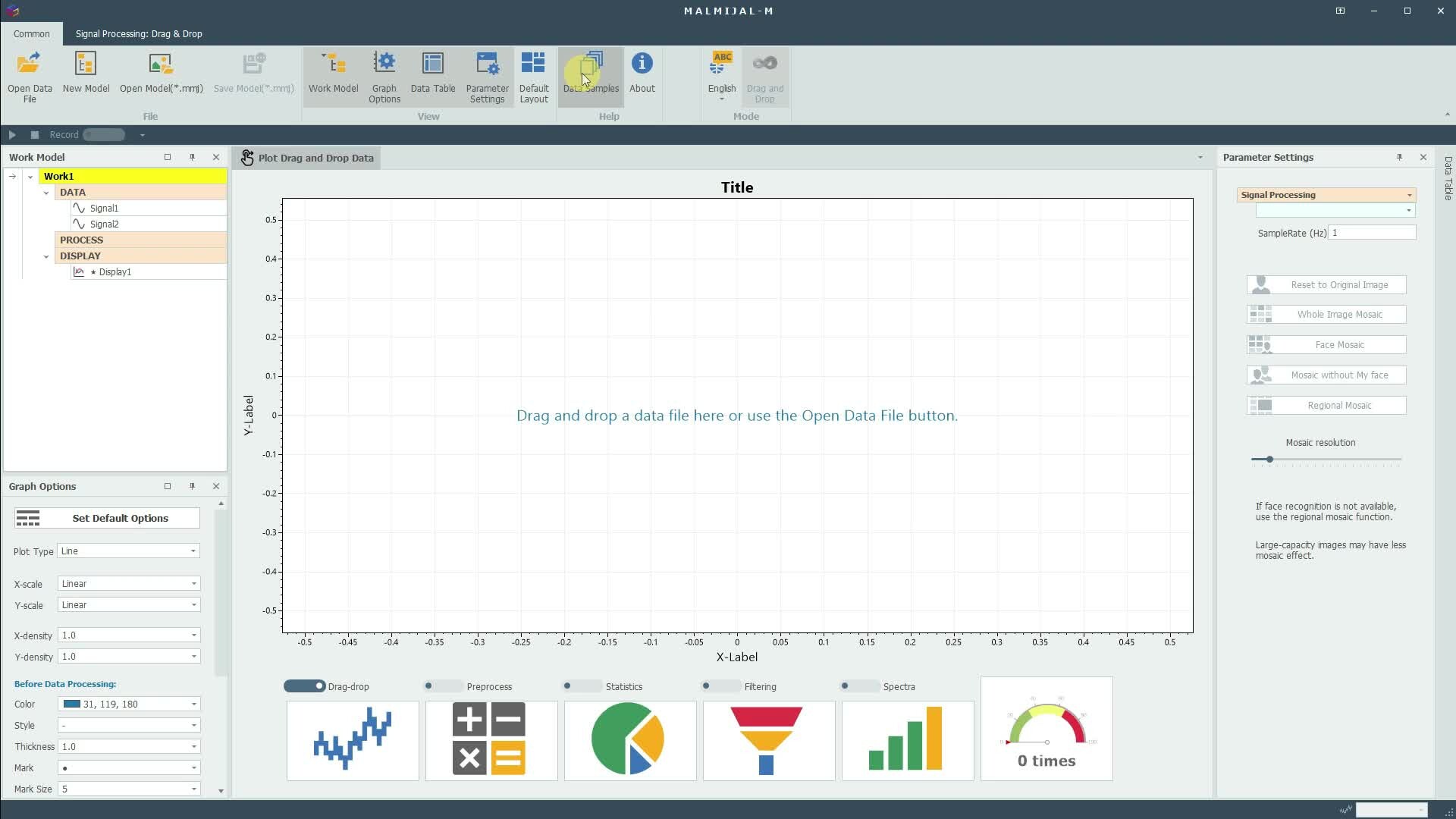Toggle the Drag-drop switch
Viewport: 1456px width, 819px height.
click(x=304, y=686)
